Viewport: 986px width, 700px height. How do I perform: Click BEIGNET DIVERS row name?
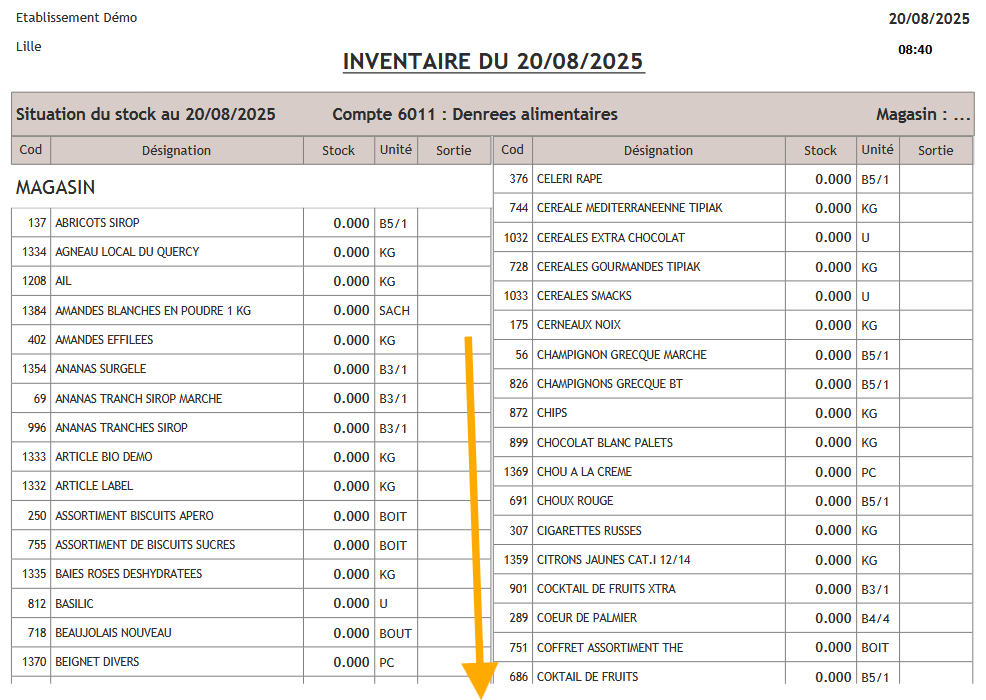(97, 662)
